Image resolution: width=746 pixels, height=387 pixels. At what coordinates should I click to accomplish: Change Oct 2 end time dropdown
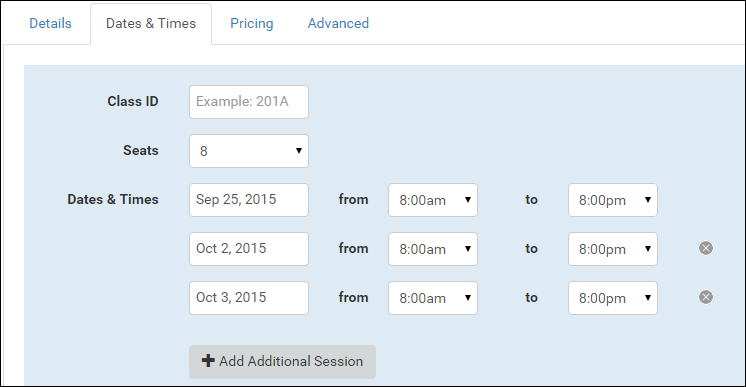click(613, 249)
